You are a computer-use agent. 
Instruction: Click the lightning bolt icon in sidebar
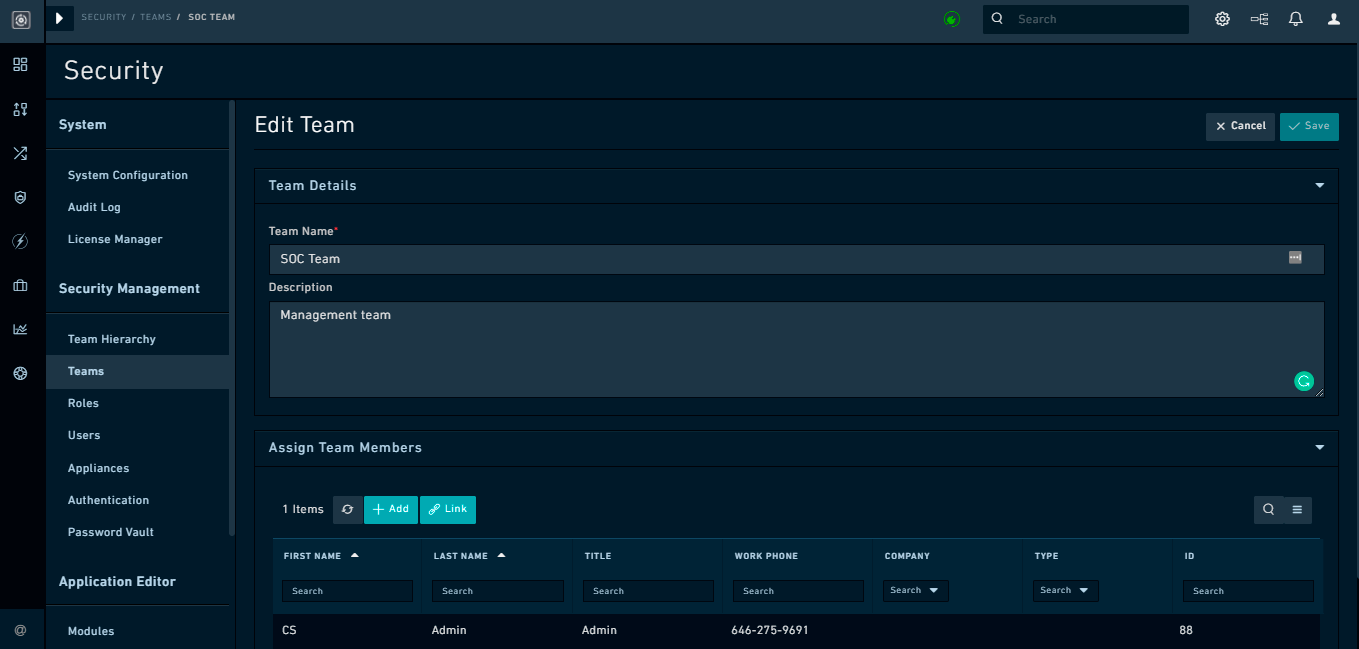point(20,241)
